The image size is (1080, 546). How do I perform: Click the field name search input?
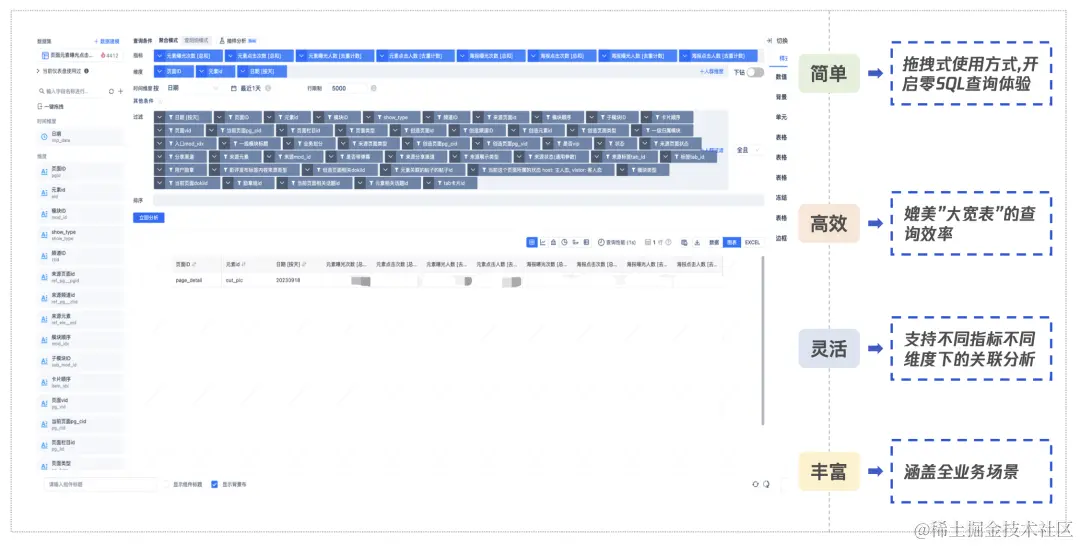[x=72, y=91]
